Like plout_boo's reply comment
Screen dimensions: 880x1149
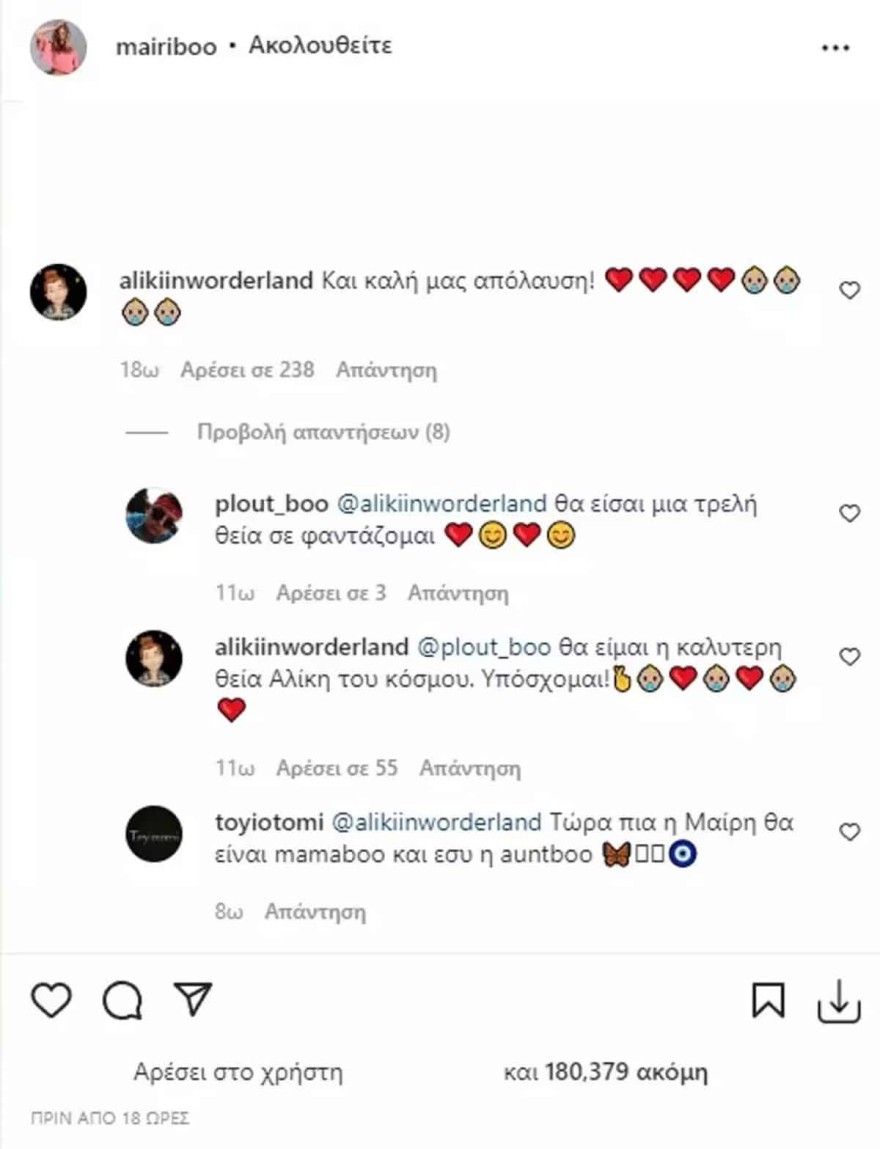(849, 513)
